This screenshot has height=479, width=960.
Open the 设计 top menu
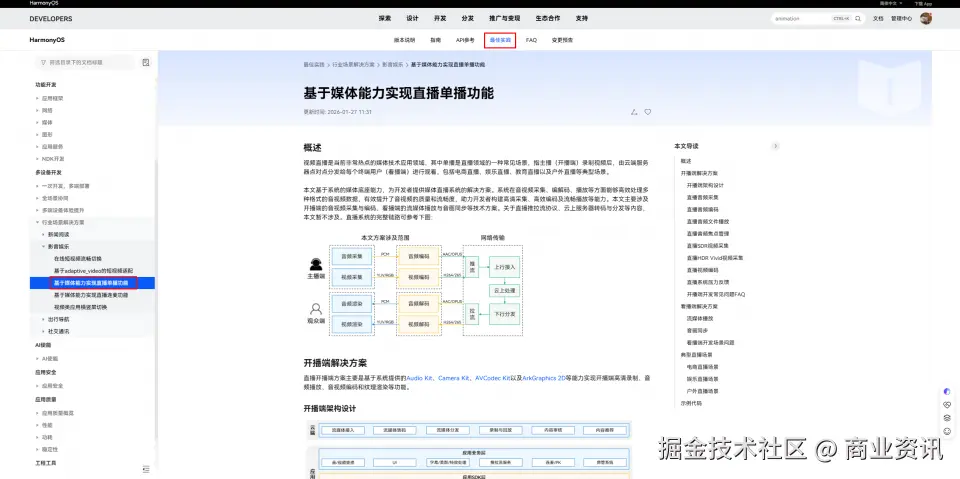(413, 18)
